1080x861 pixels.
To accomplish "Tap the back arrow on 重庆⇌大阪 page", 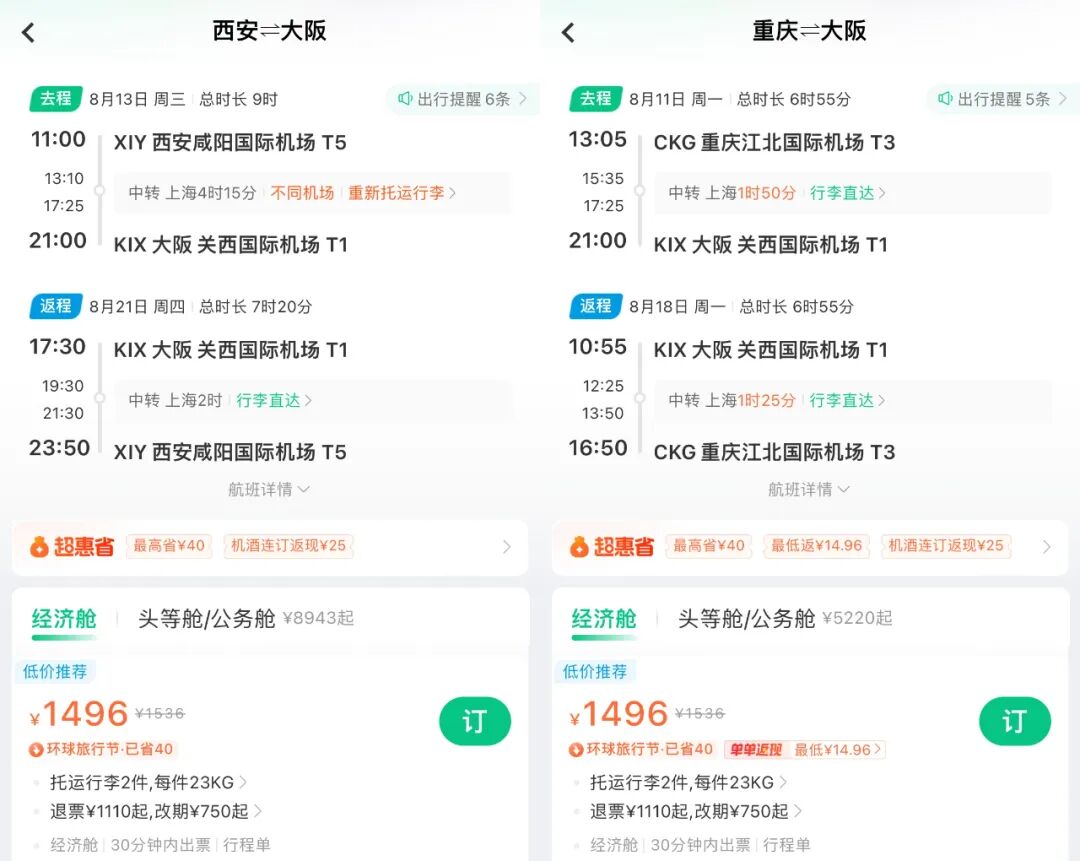I will point(567,31).
